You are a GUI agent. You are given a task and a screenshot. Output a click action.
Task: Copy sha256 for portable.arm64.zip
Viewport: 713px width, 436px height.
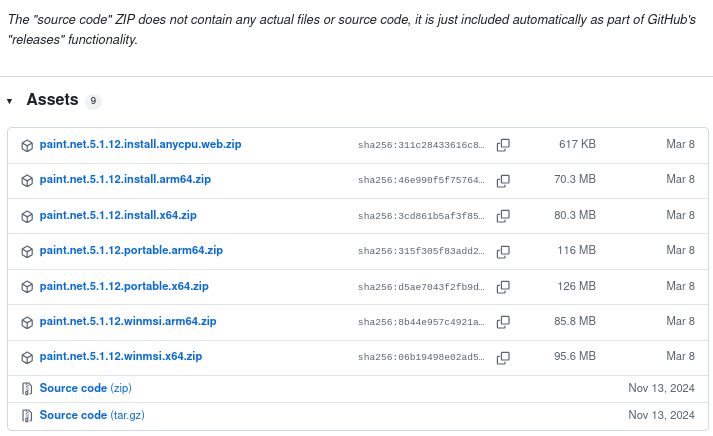(503, 251)
